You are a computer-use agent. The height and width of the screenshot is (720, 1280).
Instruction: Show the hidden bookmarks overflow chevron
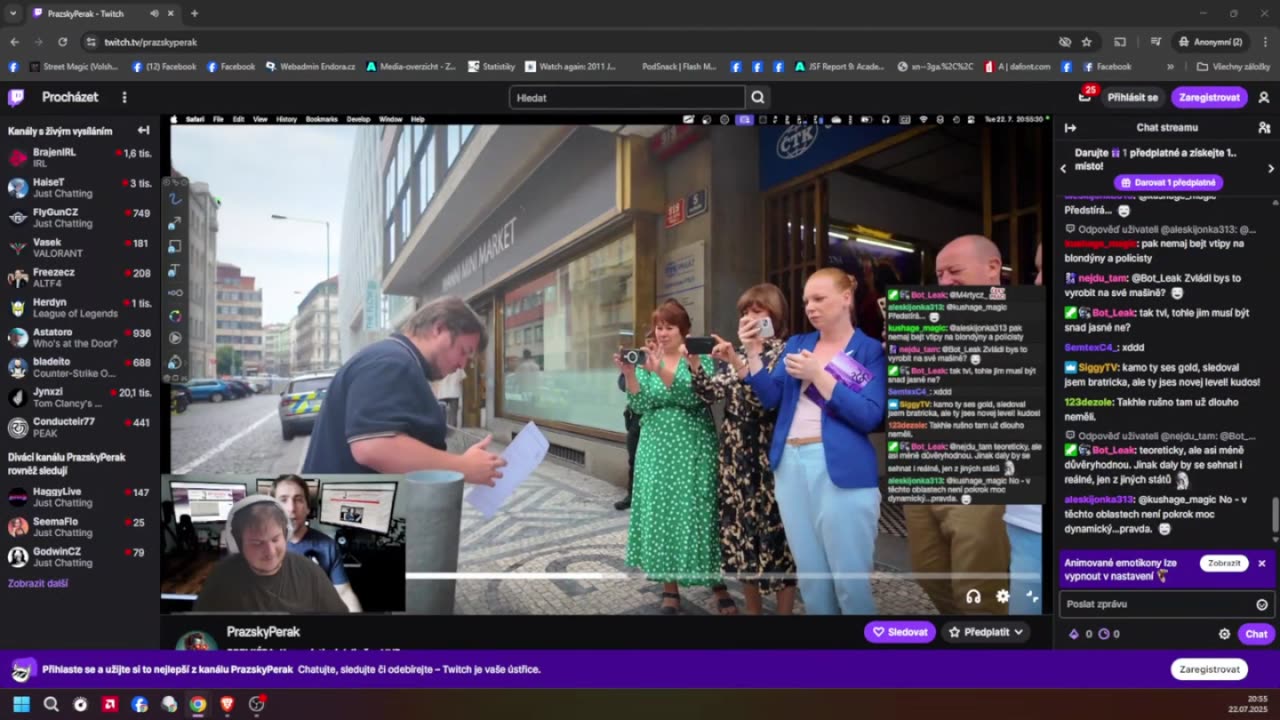coord(1170,67)
